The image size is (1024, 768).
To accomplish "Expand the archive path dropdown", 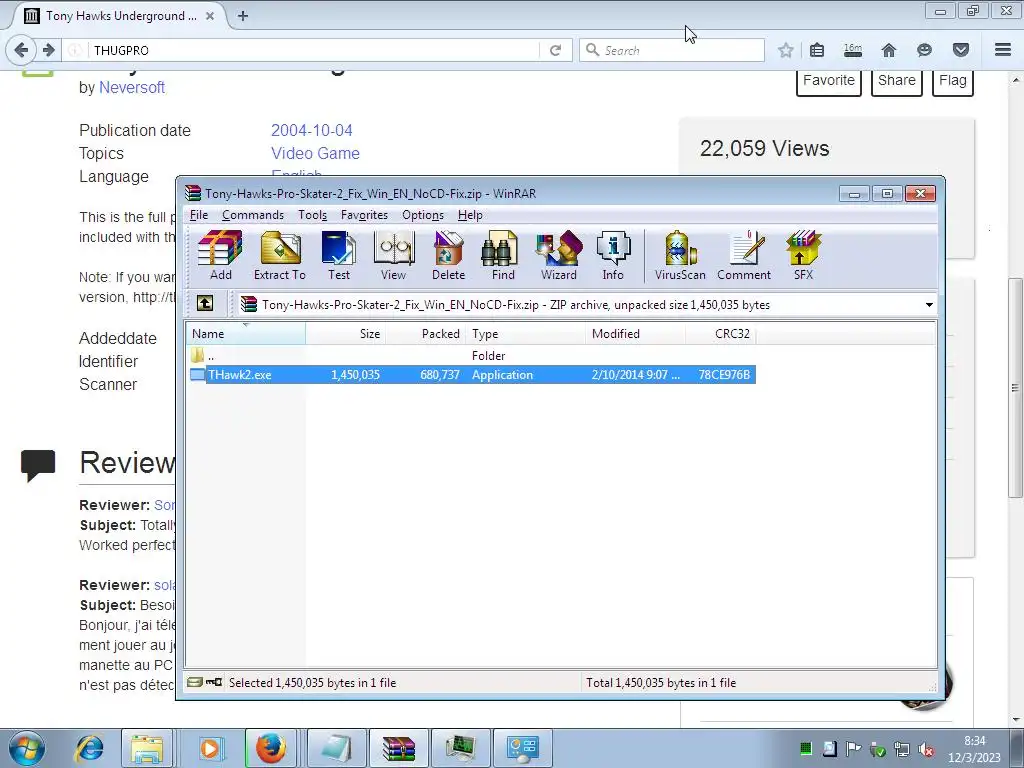I will [929, 305].
